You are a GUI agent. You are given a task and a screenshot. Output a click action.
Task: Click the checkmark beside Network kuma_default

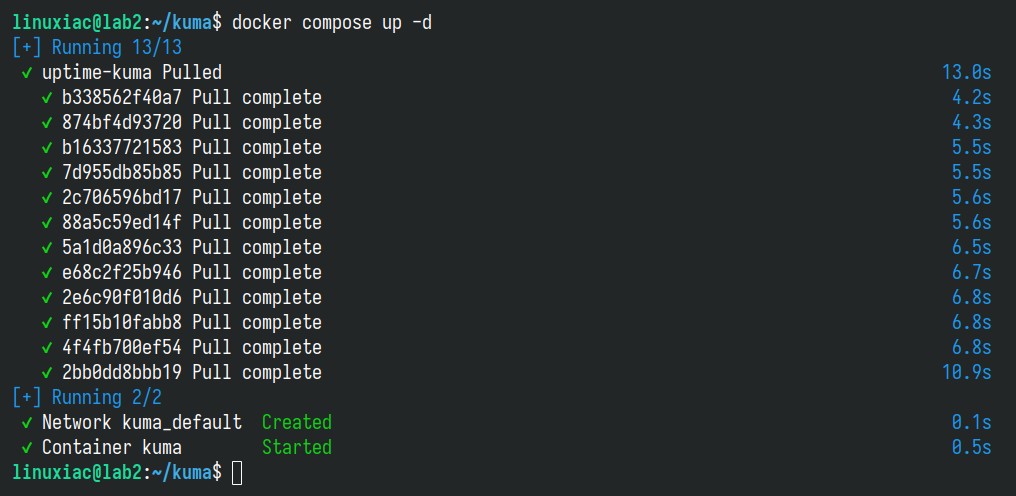click(x=27, y=423)
